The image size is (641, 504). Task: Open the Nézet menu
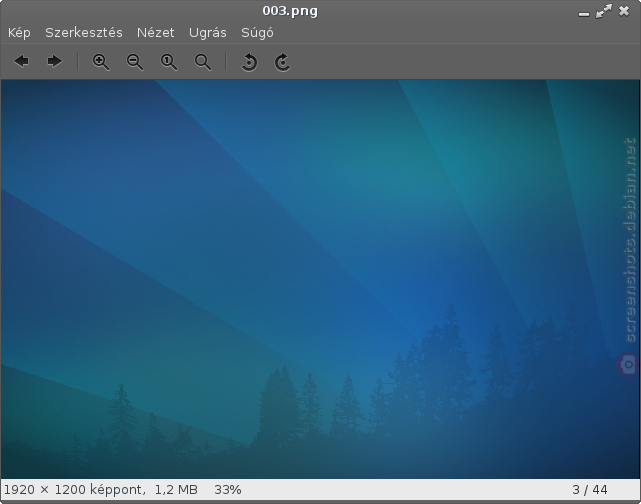point(155,33)
